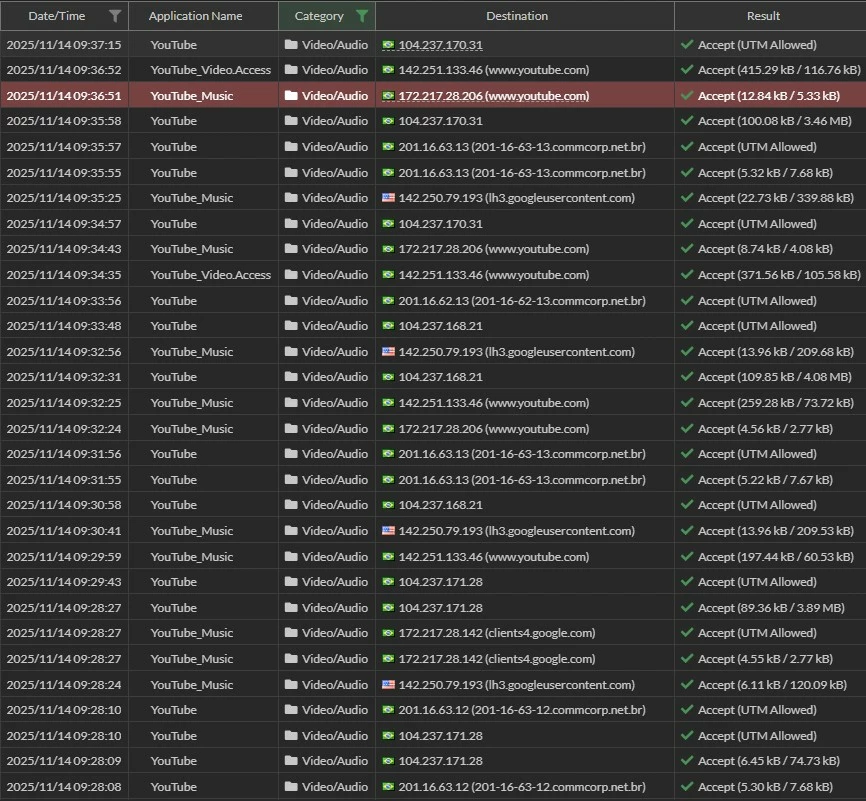The width and height of the screenshot is (866, 801).
Task: Click the folder icon in the 09:31:56 row
Action: click(291, 454)
